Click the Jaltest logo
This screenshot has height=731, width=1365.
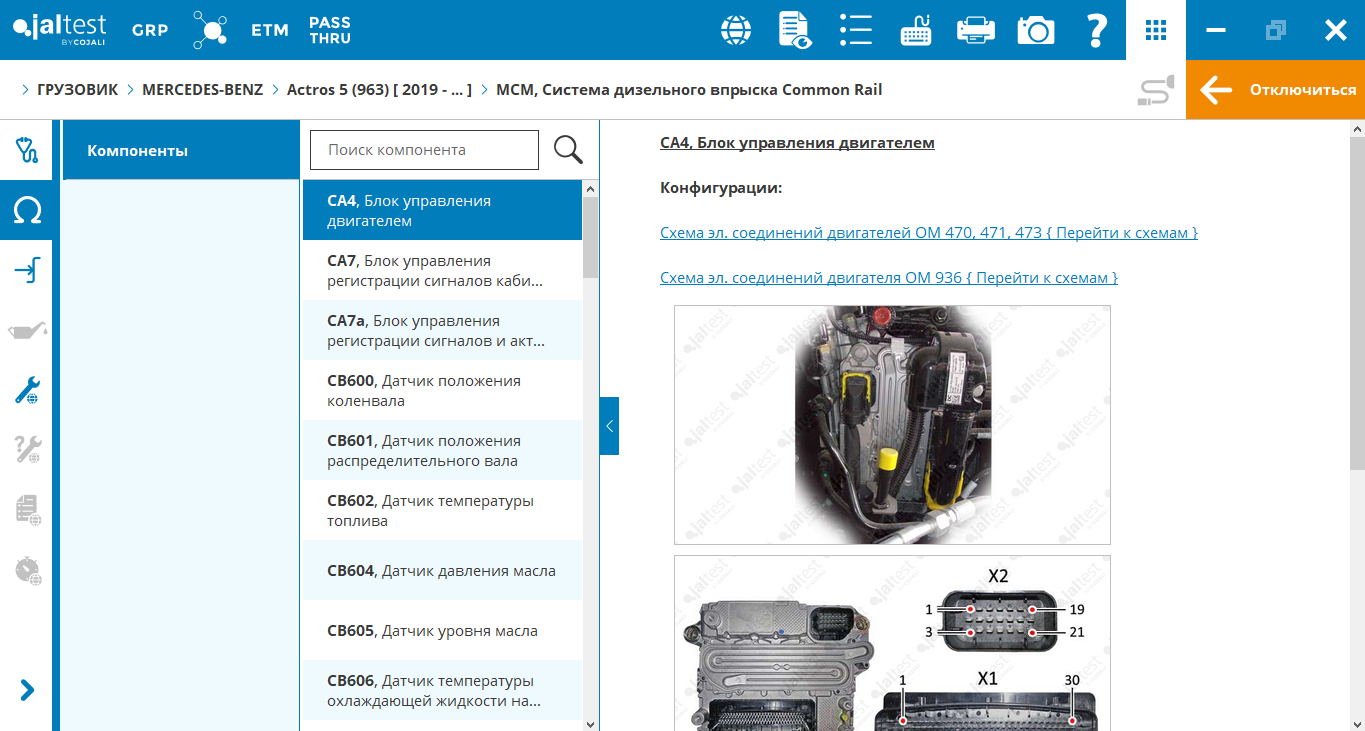pos(59,29)
